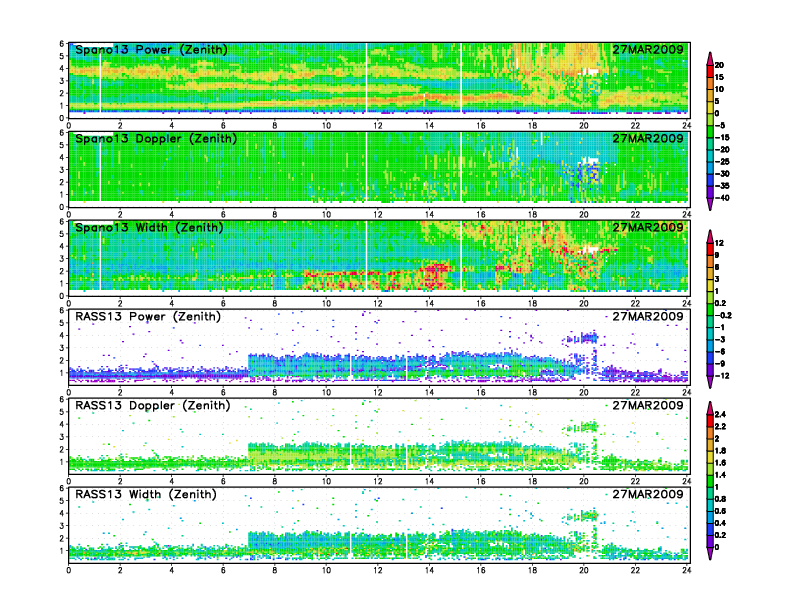Click the "1.8" label on the width colorbar
Screen dimensions: 792x612
tap(720, 451)
